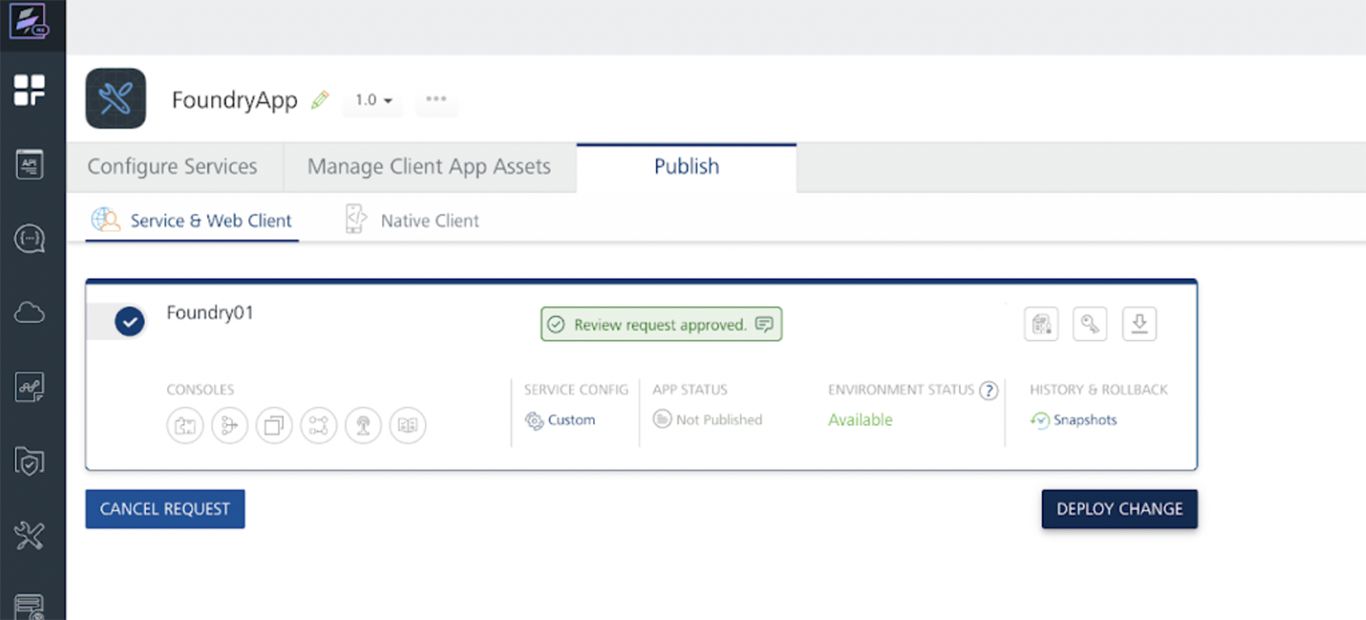Open the shield folder icon in sidebar
Viewport: 1366px width, 620px height.
point(29,461)
